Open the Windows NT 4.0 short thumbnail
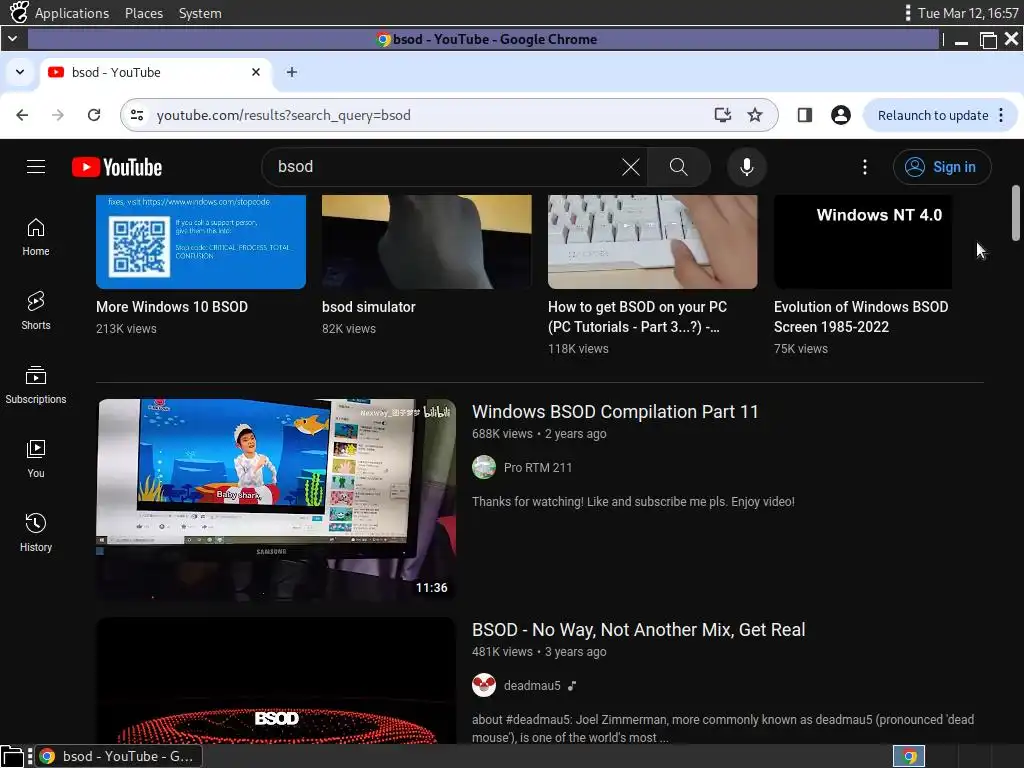The width and height of the screenshot is (1024, 768). click(x=863, y=242)
